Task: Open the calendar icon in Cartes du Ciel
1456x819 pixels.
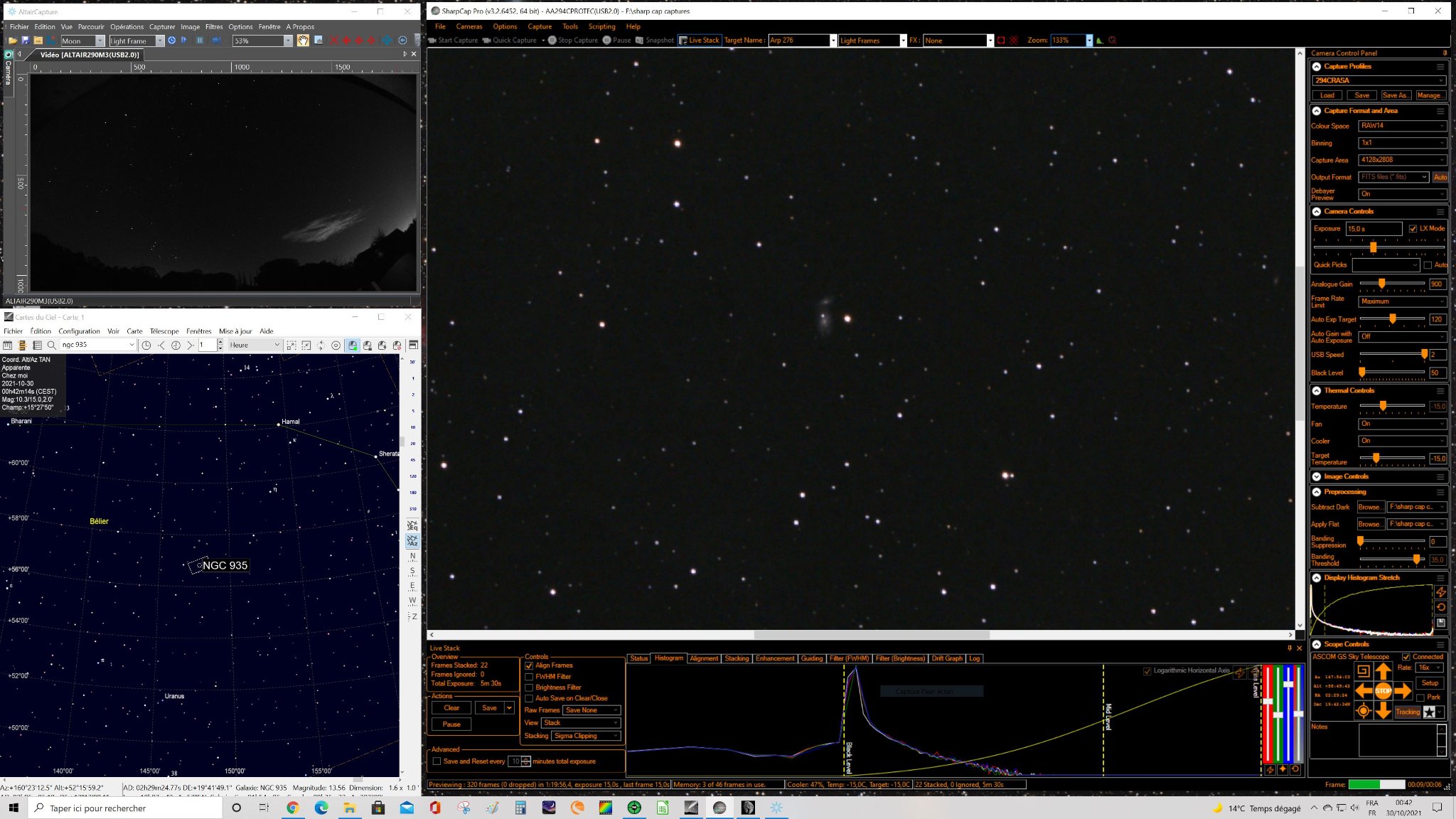Action: tap(8, 346)
